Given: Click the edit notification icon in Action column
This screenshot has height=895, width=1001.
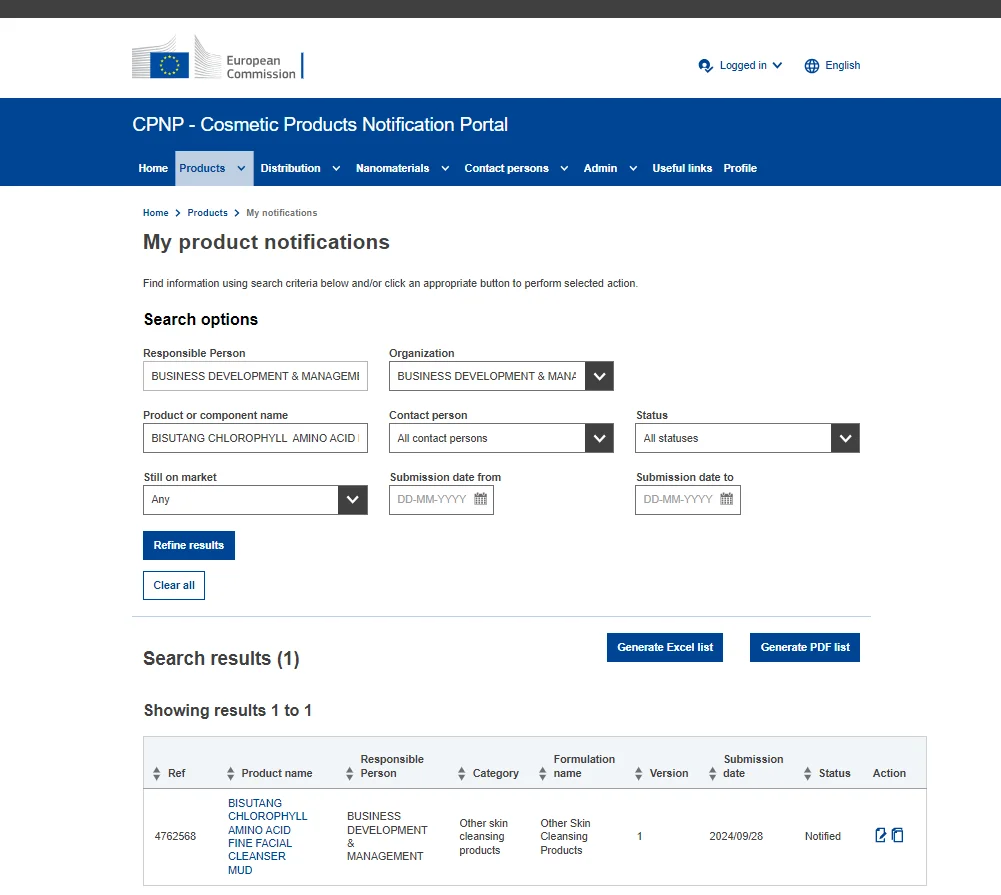Looking at the screenshot, I should tap(881, 835).
